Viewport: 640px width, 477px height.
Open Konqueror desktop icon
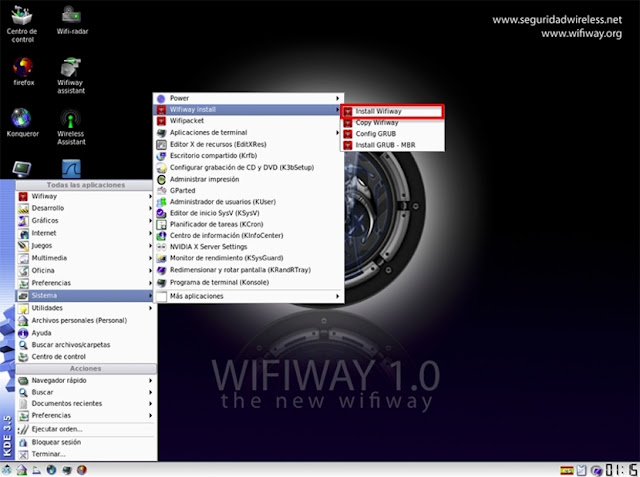coord(22,122)
